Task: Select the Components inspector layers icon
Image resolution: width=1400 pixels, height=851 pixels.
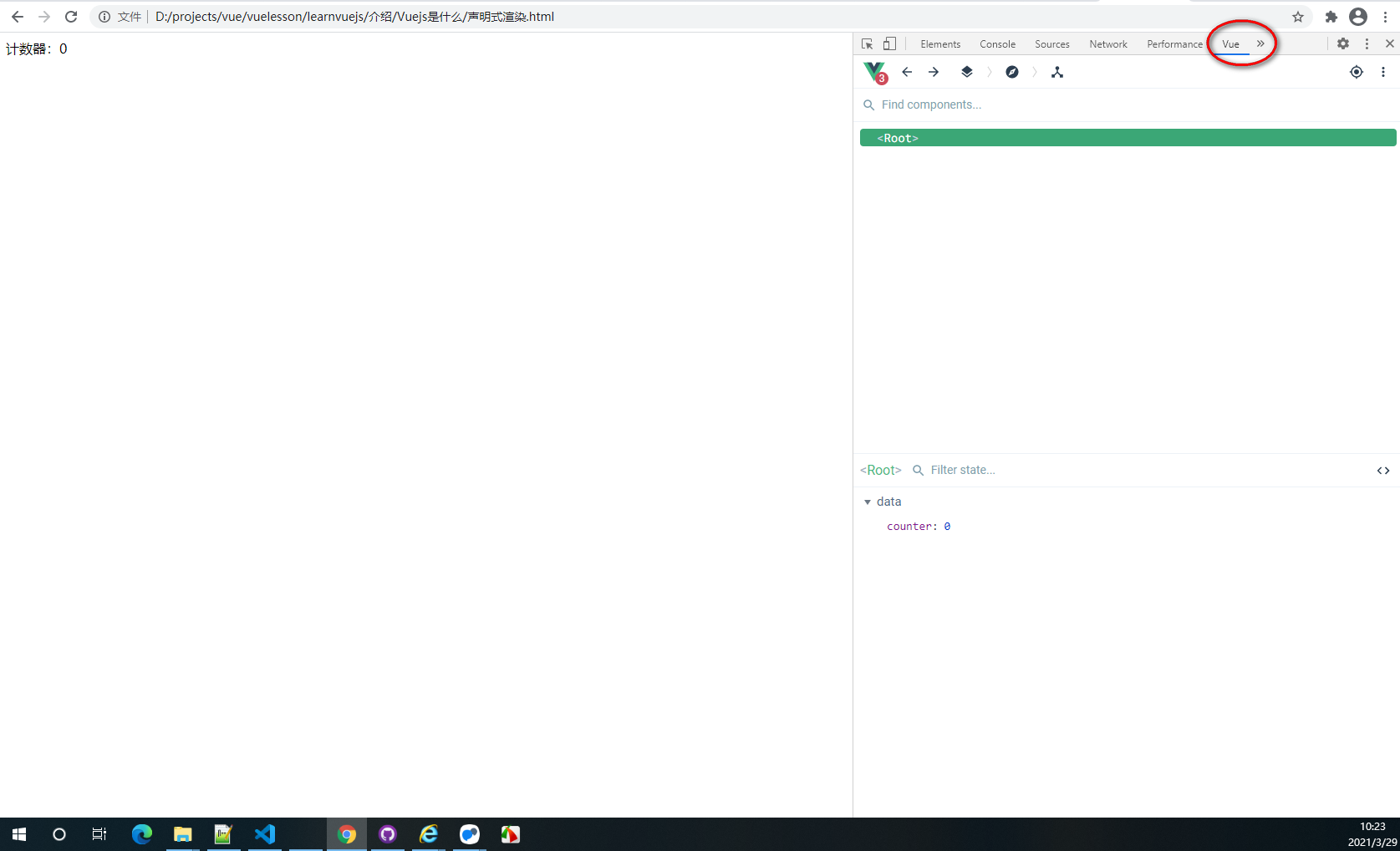Action: click(967, 72)
